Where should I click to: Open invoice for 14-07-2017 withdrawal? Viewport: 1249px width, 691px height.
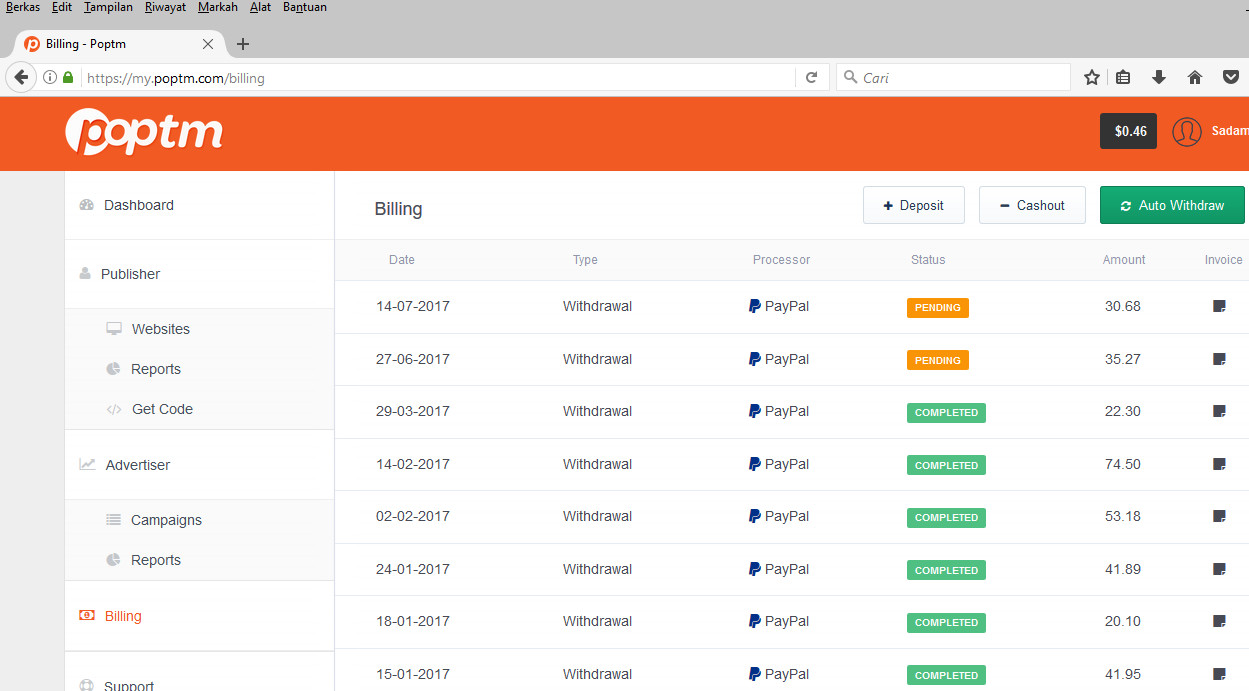pyautogui.click(x=1219, y=306)
